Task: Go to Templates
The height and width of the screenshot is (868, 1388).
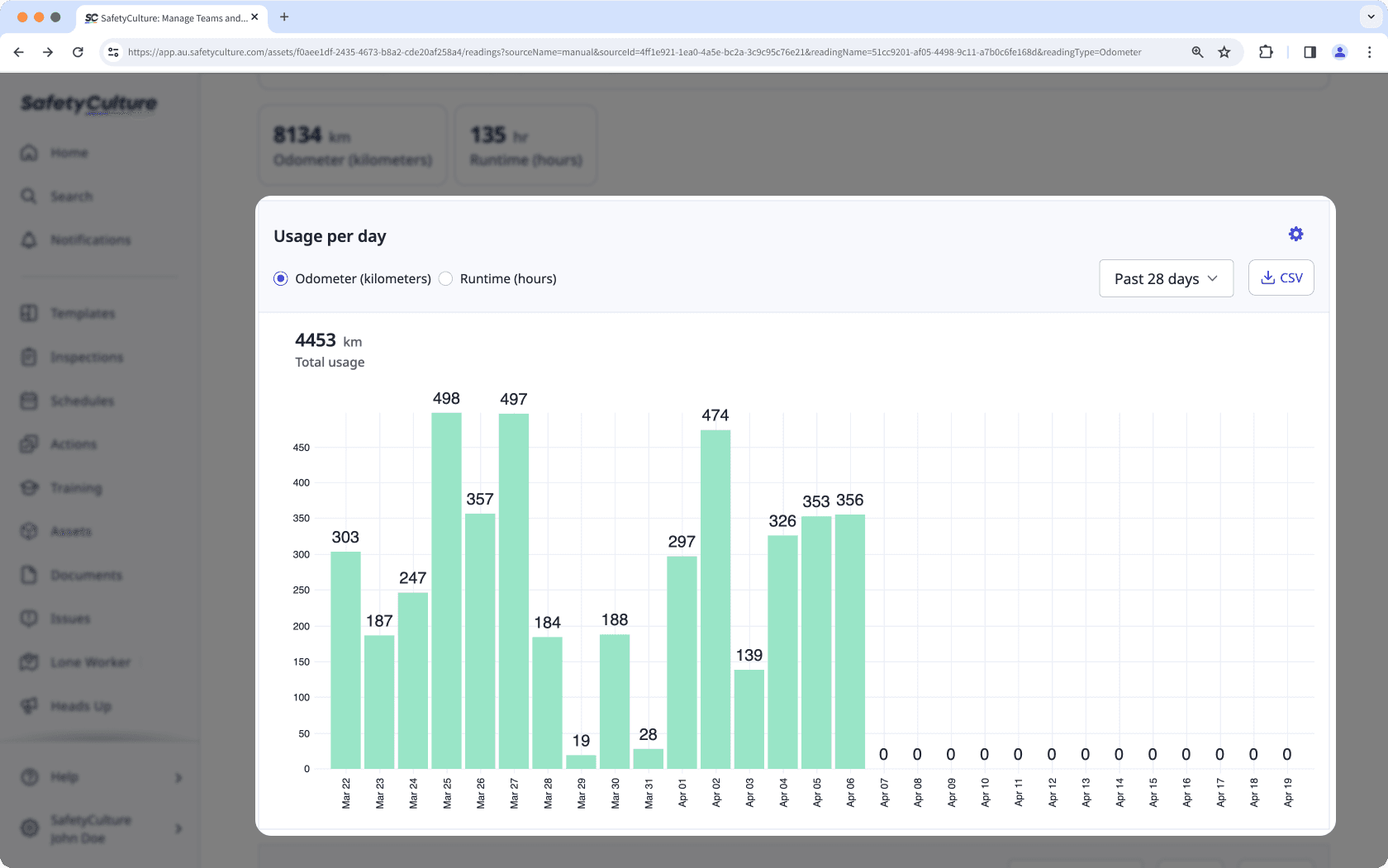Action: click(82, 314)
